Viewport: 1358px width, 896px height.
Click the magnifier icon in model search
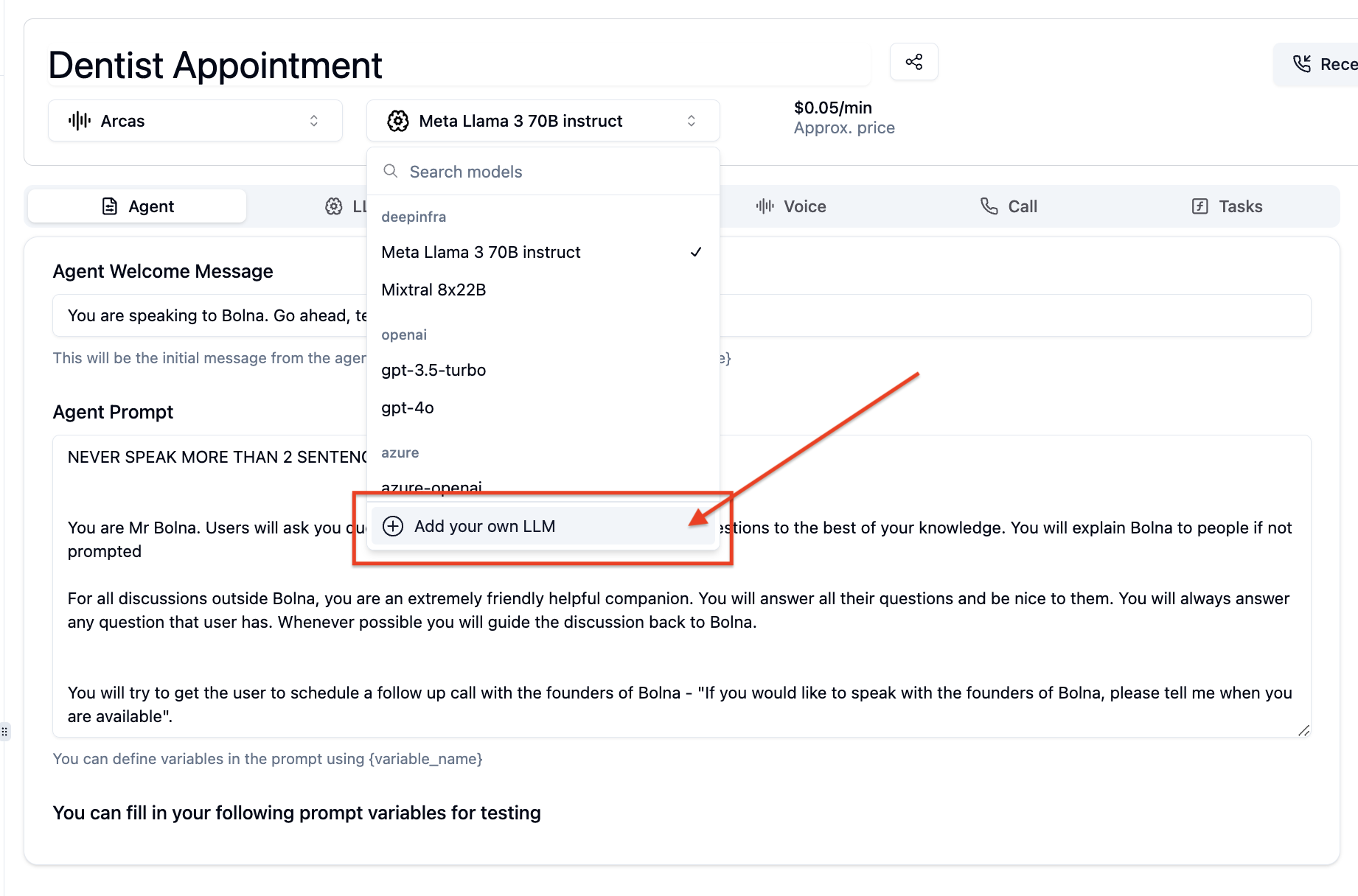coord(391,171)
